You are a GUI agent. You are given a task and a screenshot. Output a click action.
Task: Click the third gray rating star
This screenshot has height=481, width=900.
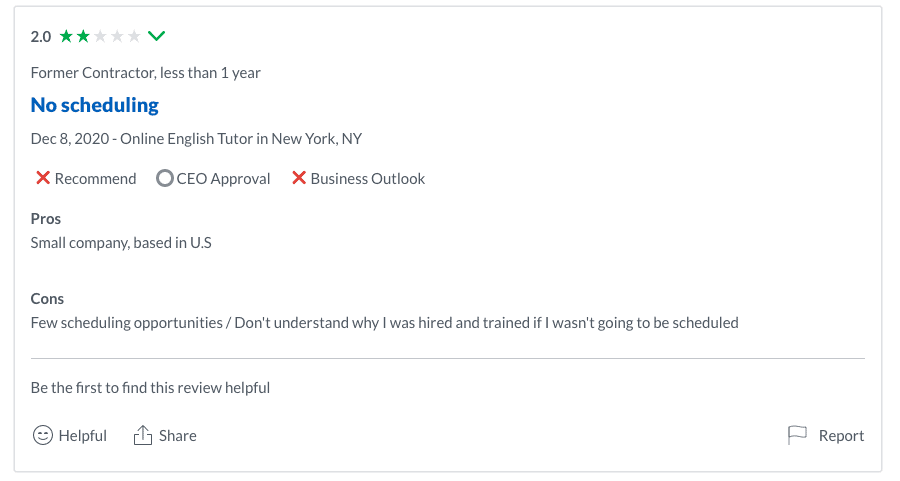[x=100, y=37]
